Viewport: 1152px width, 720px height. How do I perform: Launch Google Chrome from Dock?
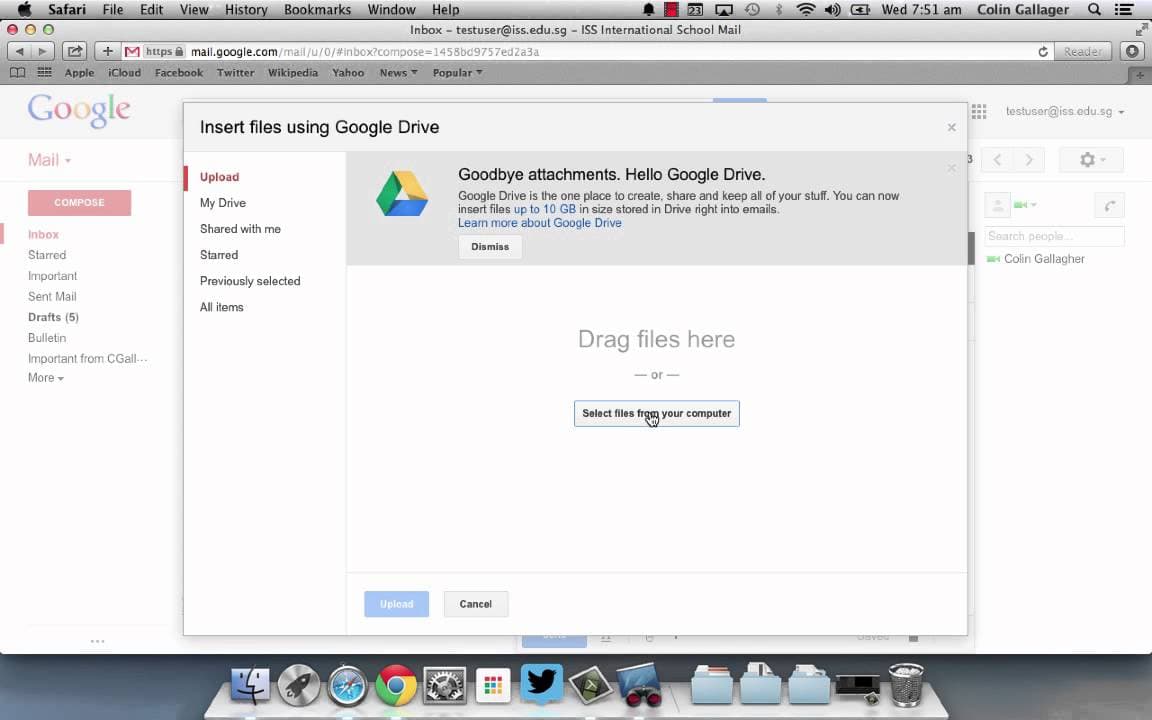pos(396,685)
